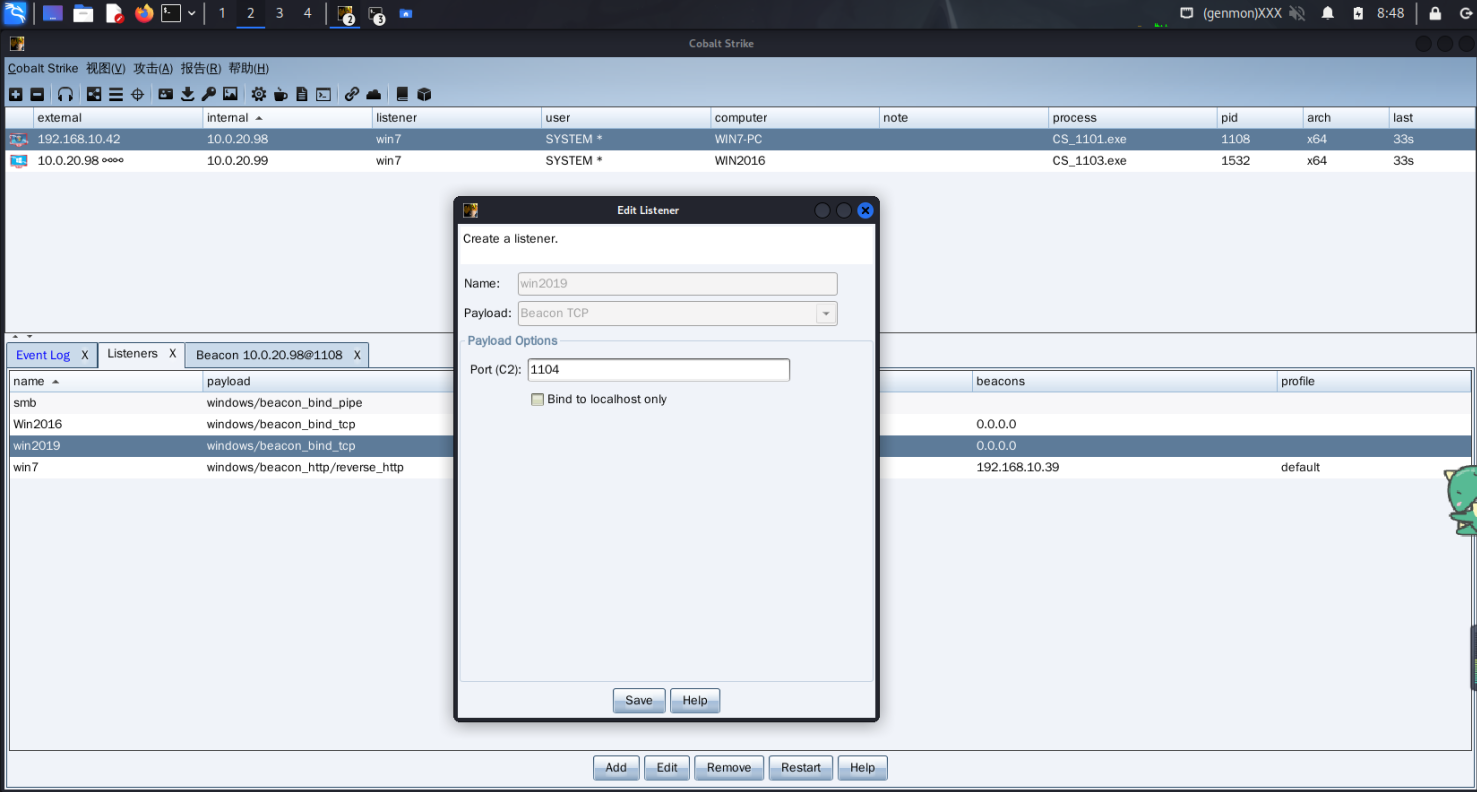The image size is (1477, 792).
Task: Switch to workspace 4 in panel
Action: (307, 13)
